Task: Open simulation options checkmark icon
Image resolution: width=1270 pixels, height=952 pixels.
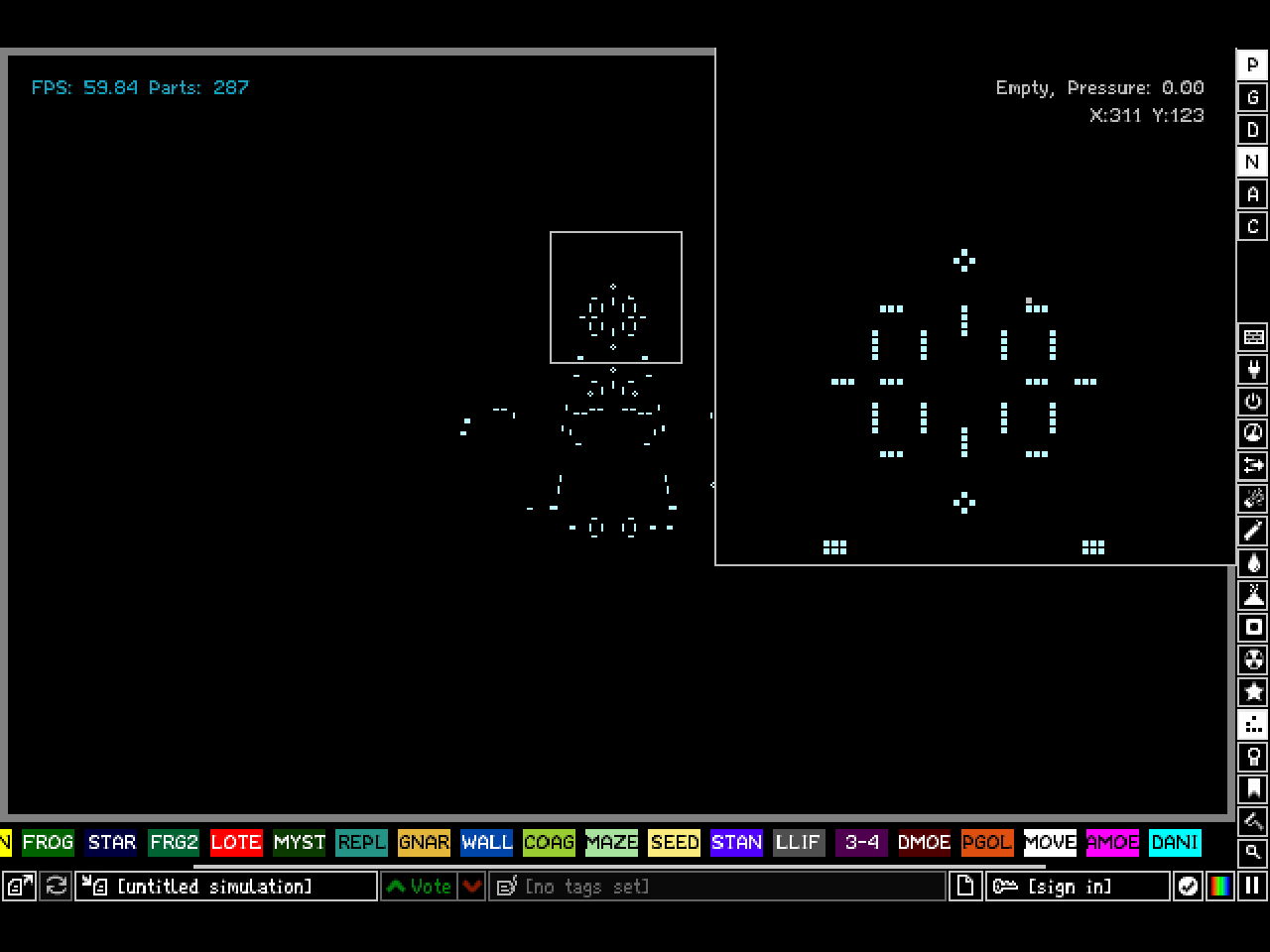Action: tap(1188, 886)
